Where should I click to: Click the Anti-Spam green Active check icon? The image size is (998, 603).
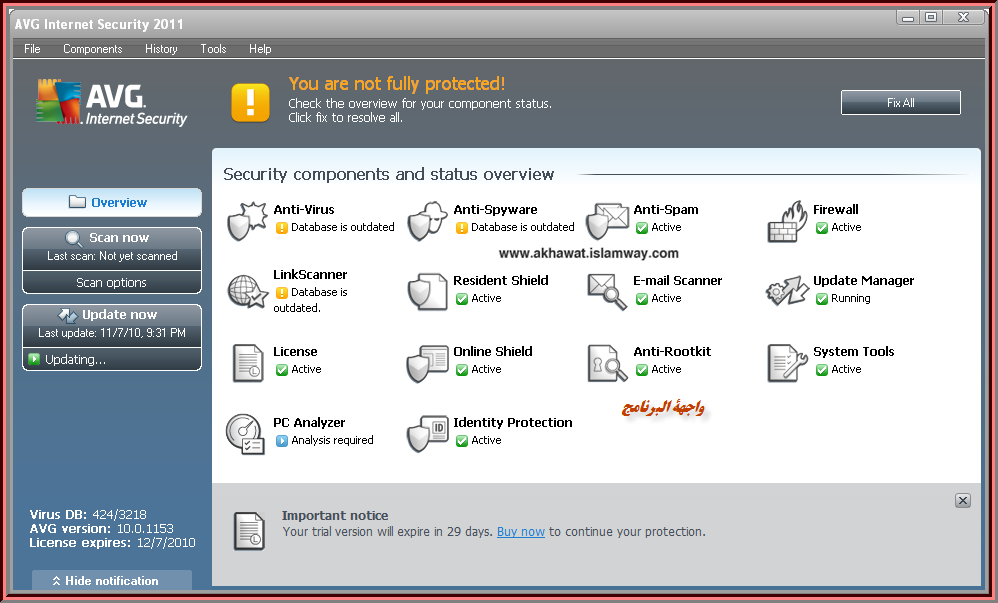click(642, 227)
